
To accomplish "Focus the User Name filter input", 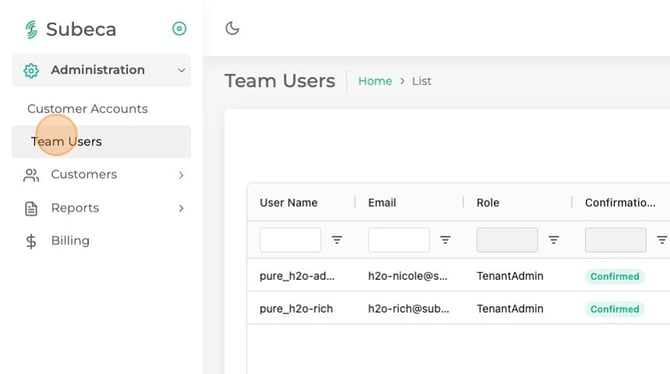I will [x=290, y=240].
